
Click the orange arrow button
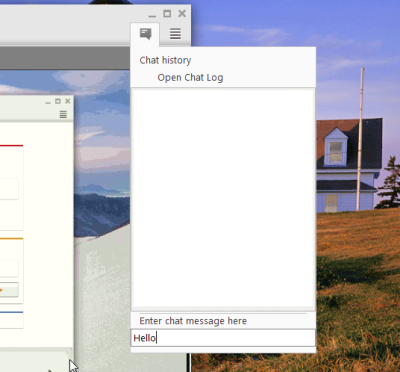click(x=9, y=290)
